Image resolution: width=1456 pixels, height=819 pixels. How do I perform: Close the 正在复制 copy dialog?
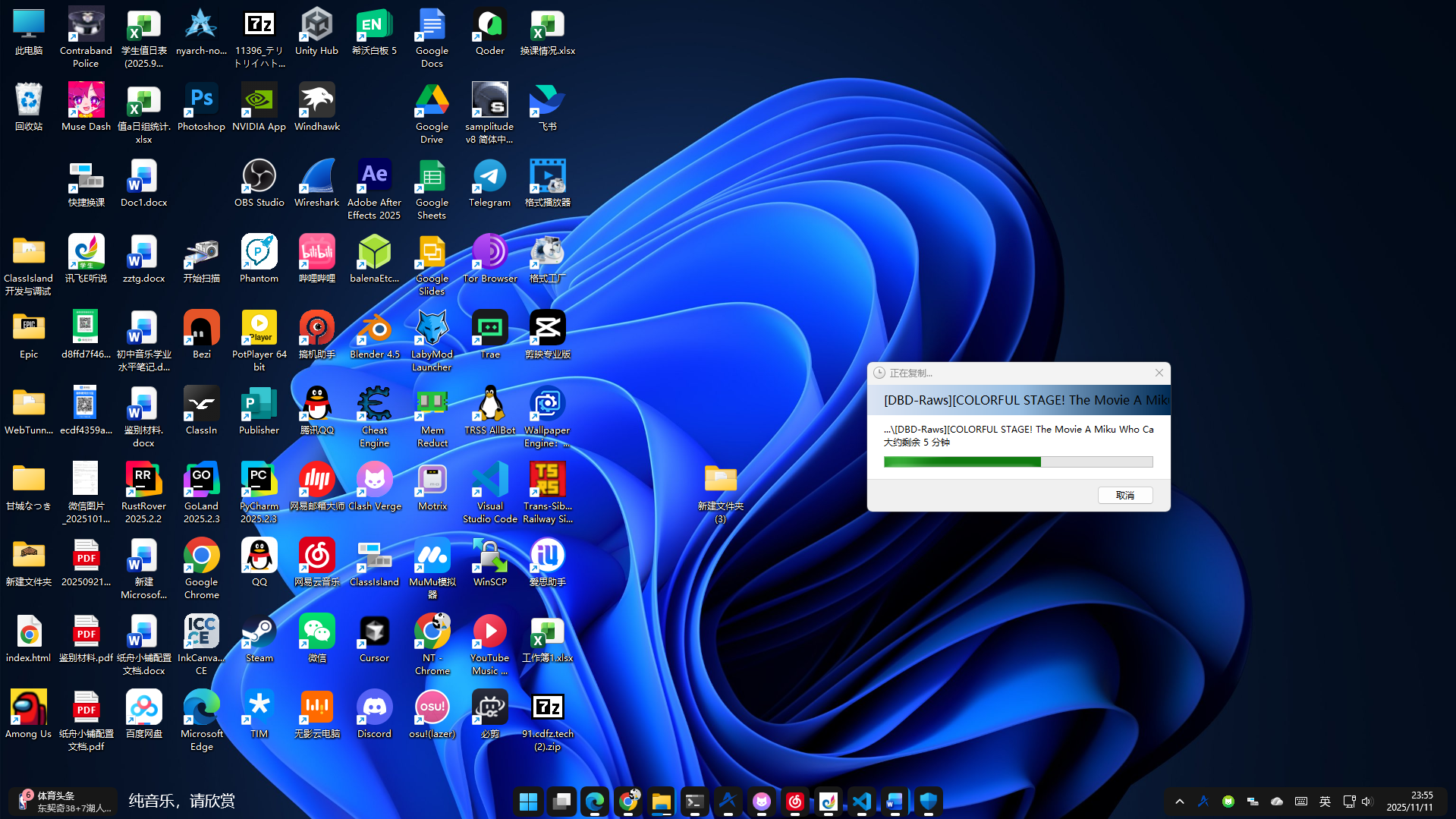tap(1159, 373)
